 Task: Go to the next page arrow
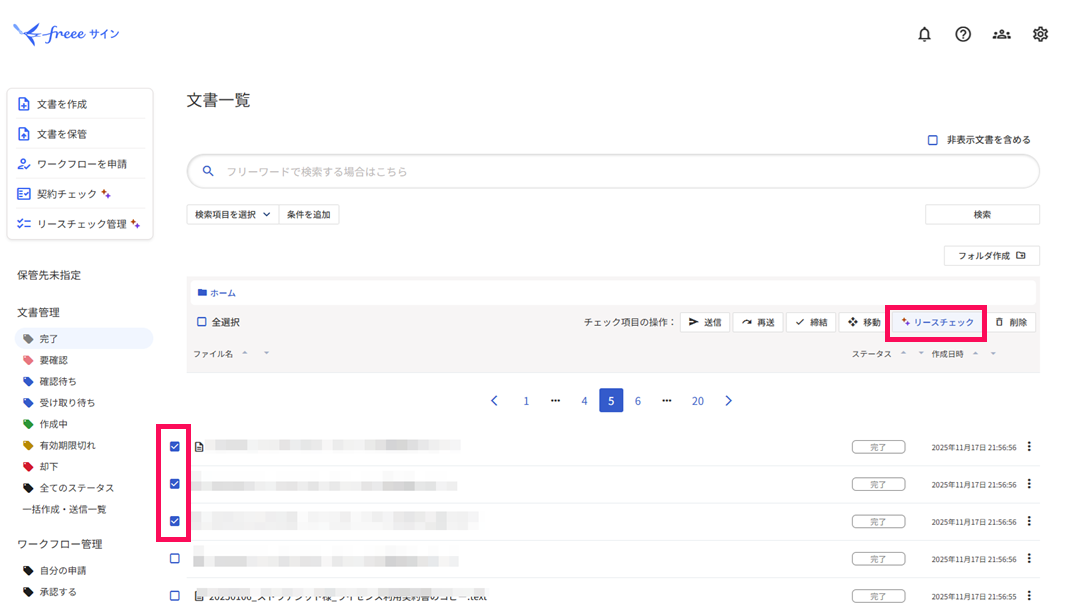pos(728,401)
